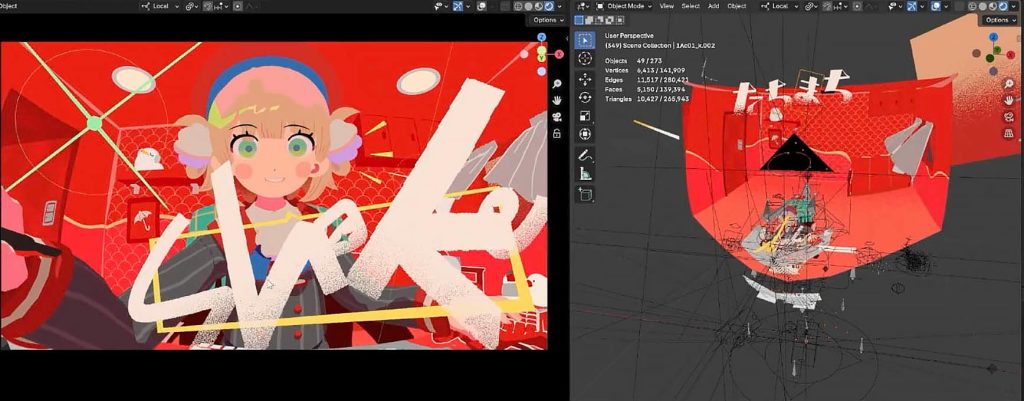
Task: Pick the Measure ruler tool
Action: pyautogui.click(x=585, y=175)
